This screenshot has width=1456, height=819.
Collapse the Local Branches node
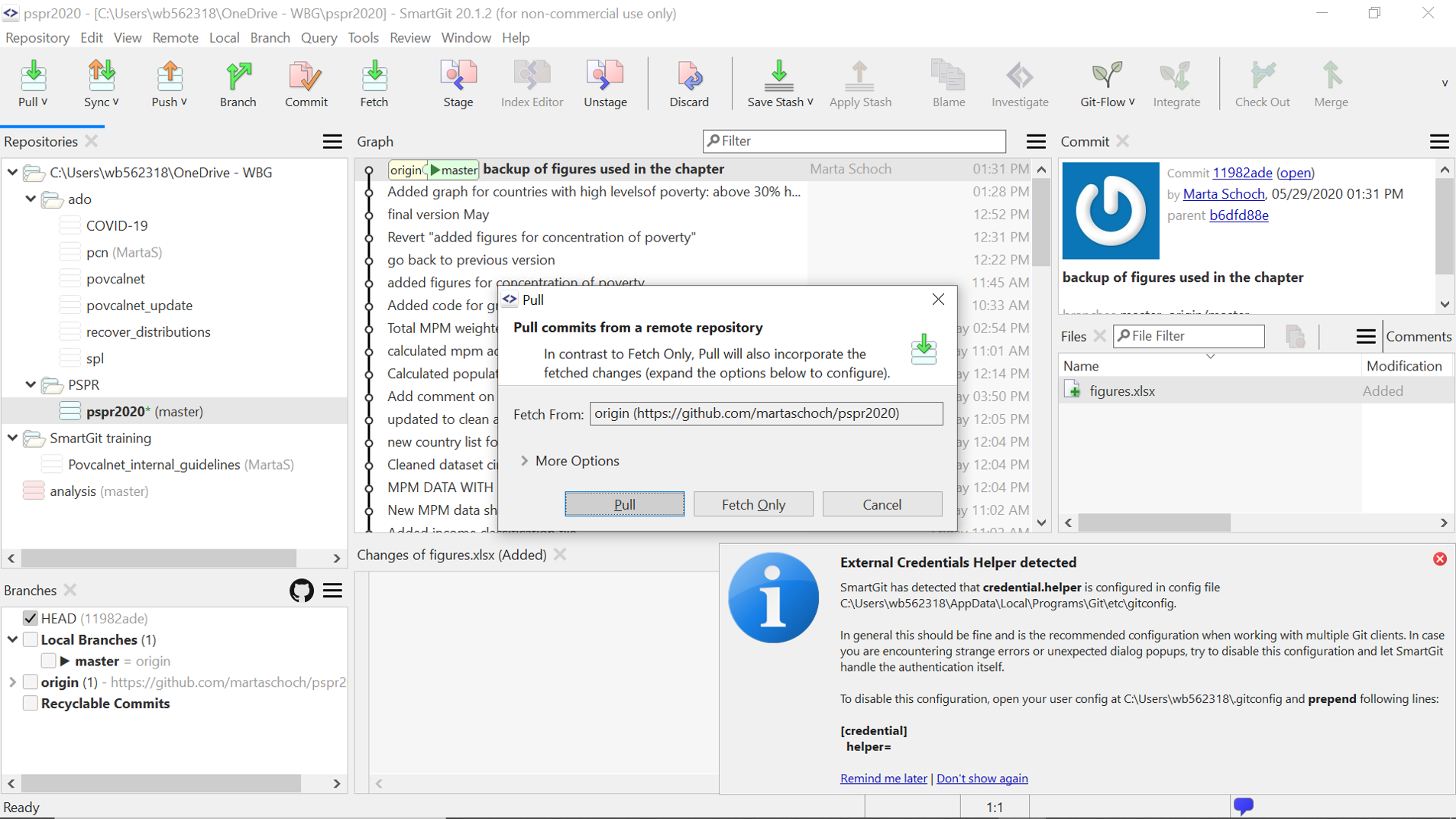pos(13,639)
